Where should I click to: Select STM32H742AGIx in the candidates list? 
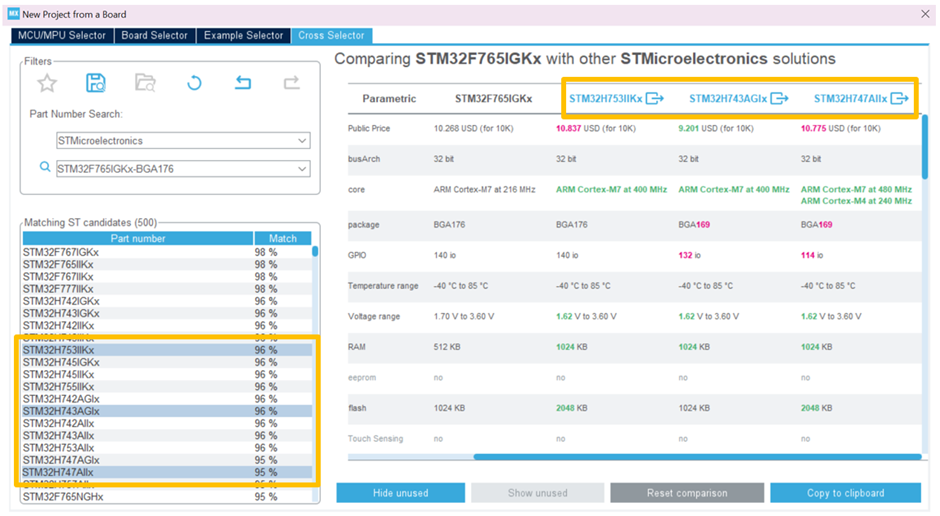point(61,399)
